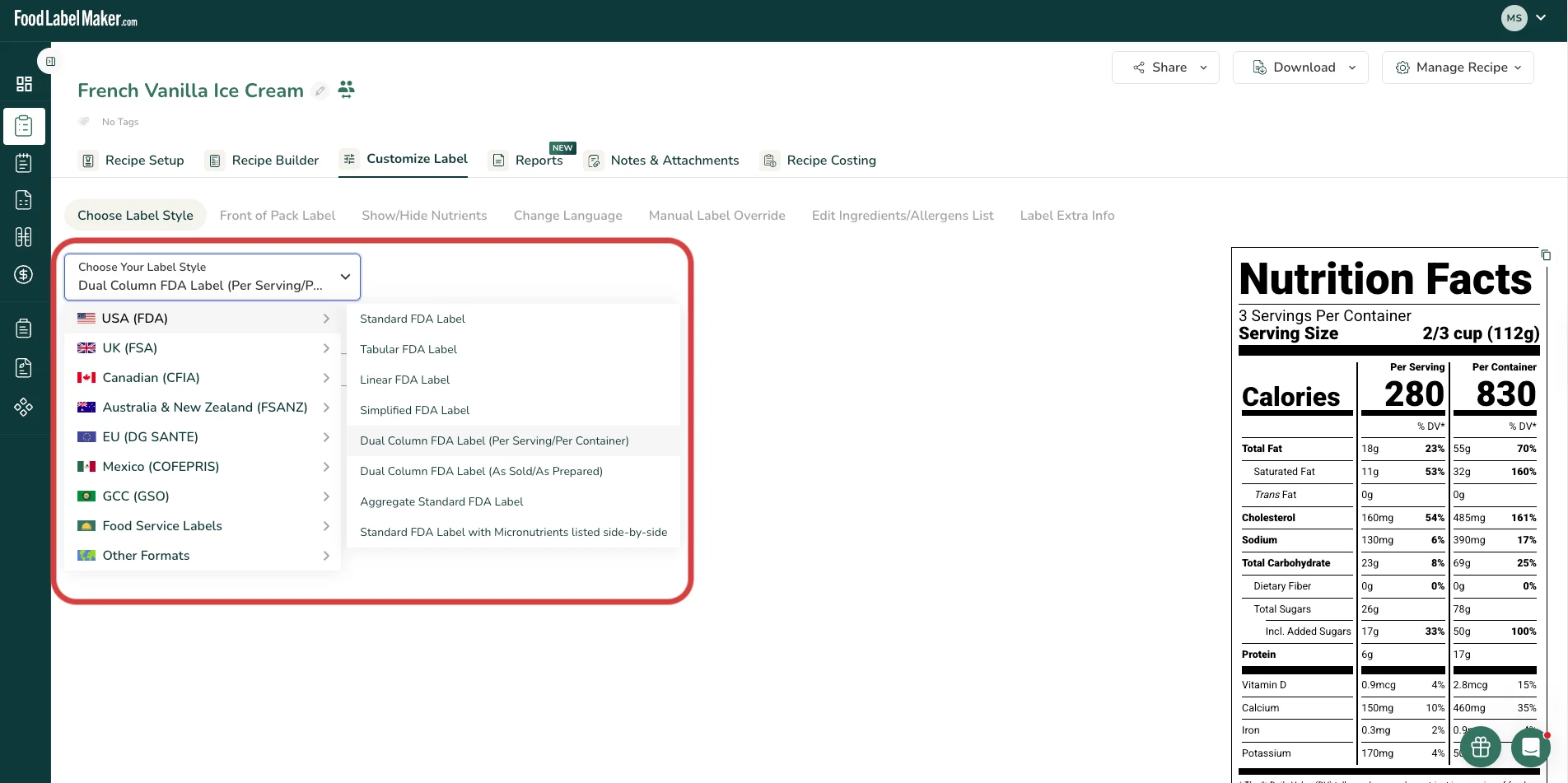Screen dimensions: 1568x783
Task: Expand the Manage Recipe dropdown
Action: pyautogui.click(x=1458, y=68)
